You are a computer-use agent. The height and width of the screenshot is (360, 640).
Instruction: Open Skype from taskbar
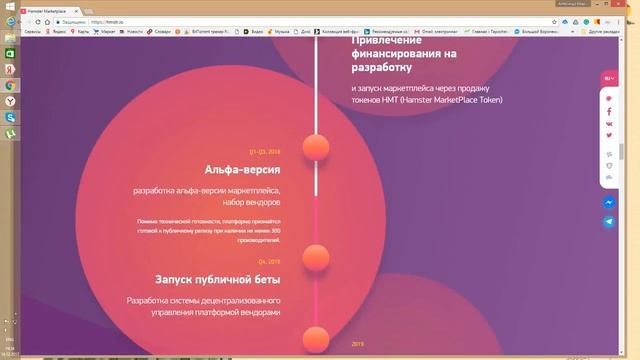pos(10,118)
